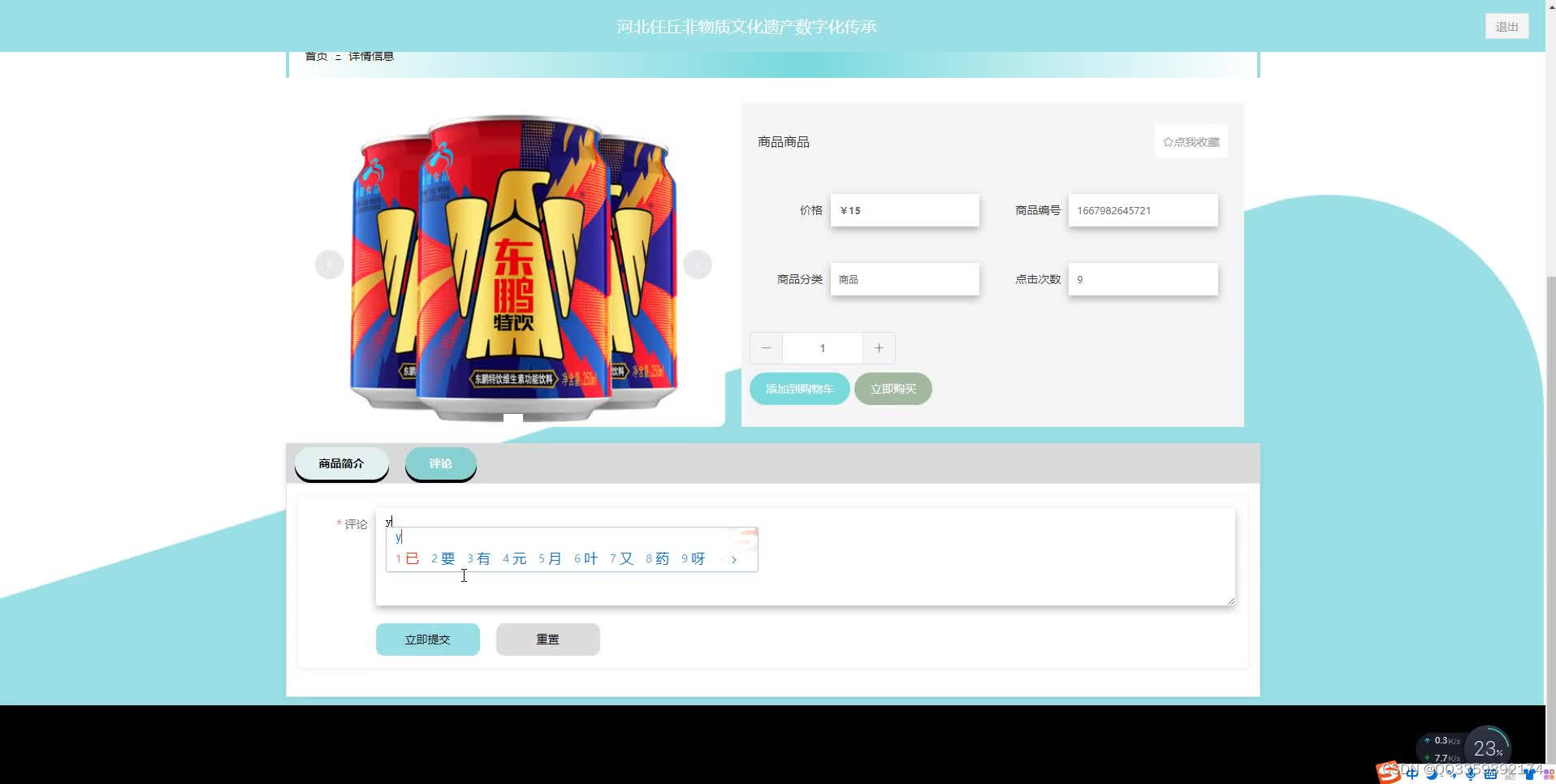Click the carousel indicator dot below image
The width and height of the screenshot is (1556, 784).
coord(513,418)
